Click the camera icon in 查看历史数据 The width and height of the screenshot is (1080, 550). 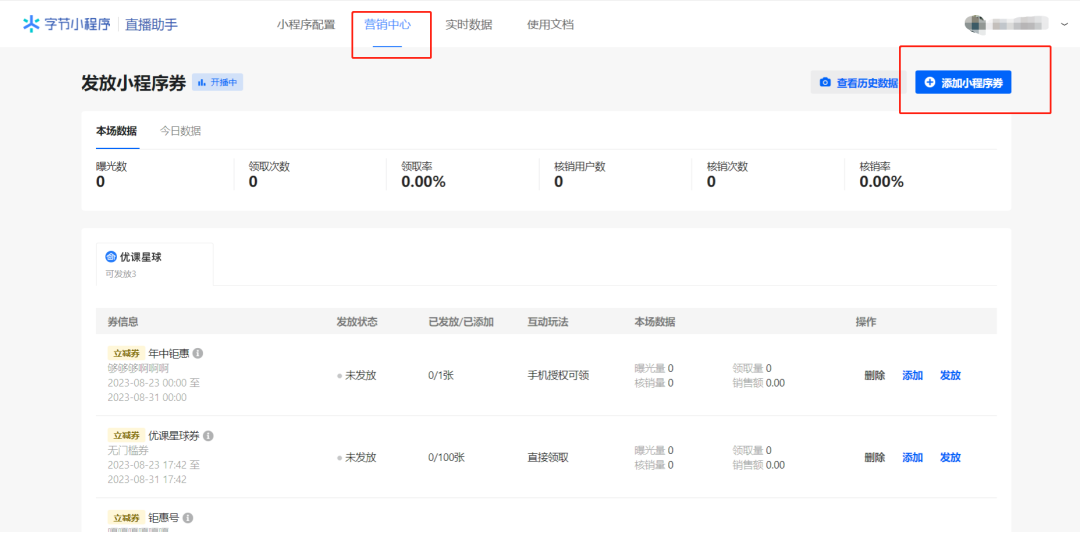coord(825,83)
